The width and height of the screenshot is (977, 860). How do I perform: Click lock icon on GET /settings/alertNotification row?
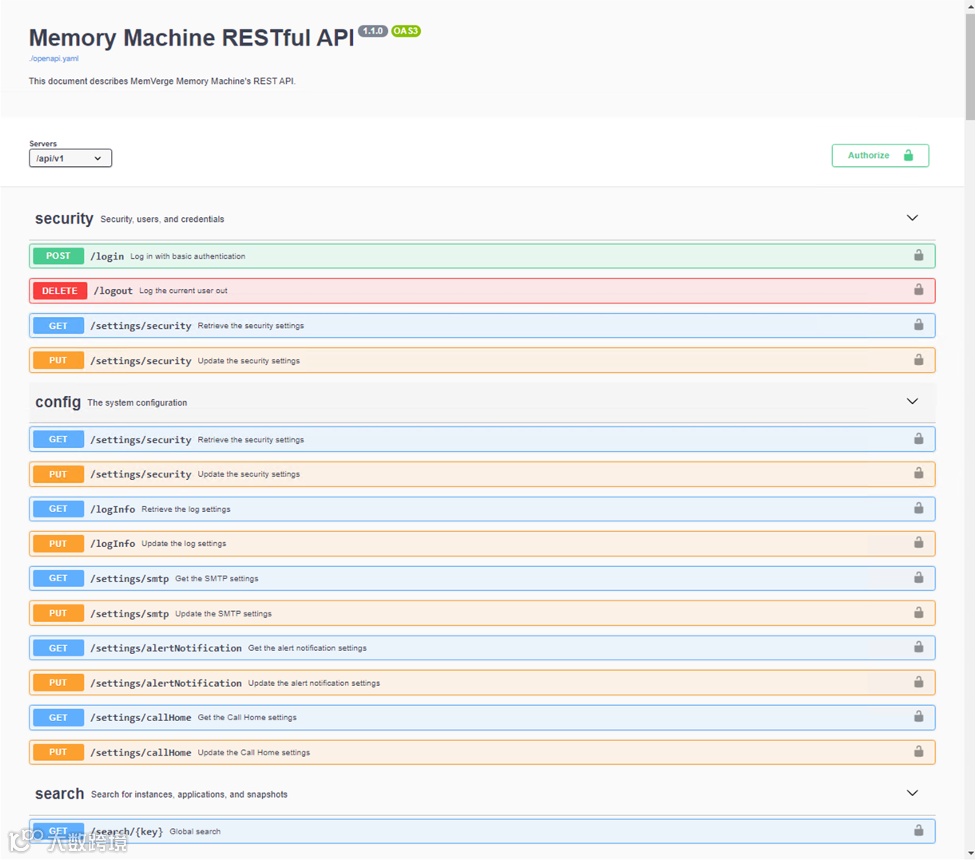pos(918,647)
